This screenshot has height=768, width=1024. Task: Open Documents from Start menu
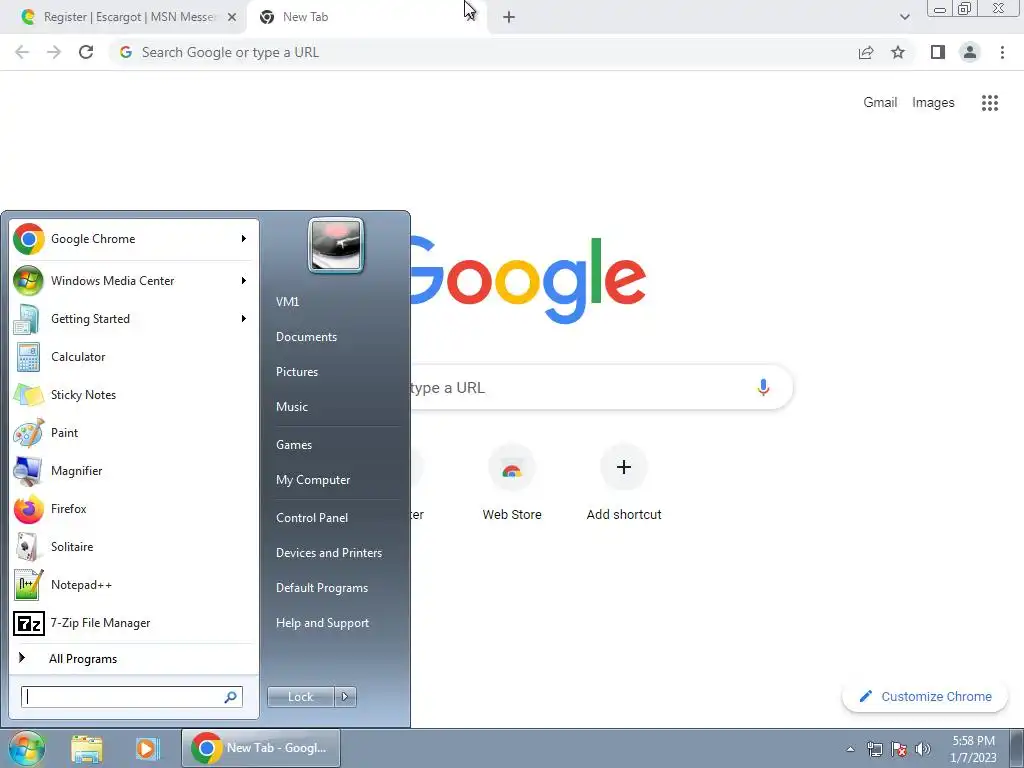tap(306, 337)
